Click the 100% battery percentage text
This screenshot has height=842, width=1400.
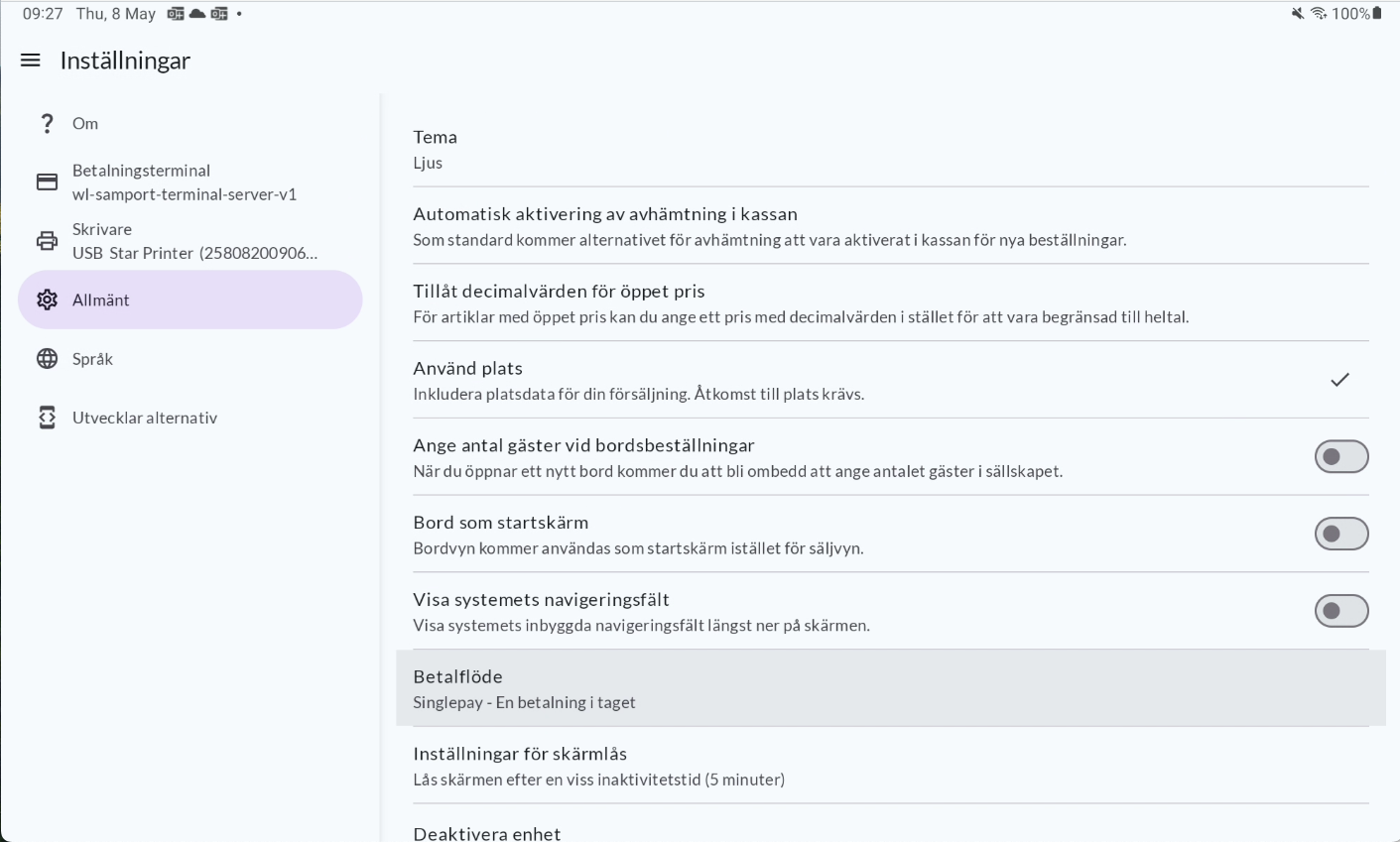tap(1351, 14)
